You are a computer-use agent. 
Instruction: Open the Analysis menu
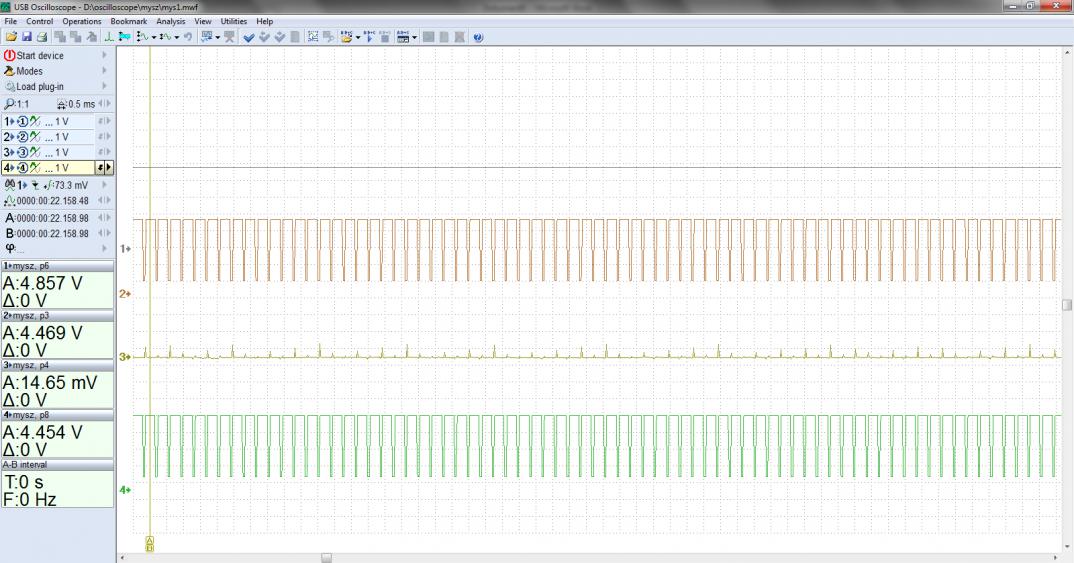[x=170, y=21]
